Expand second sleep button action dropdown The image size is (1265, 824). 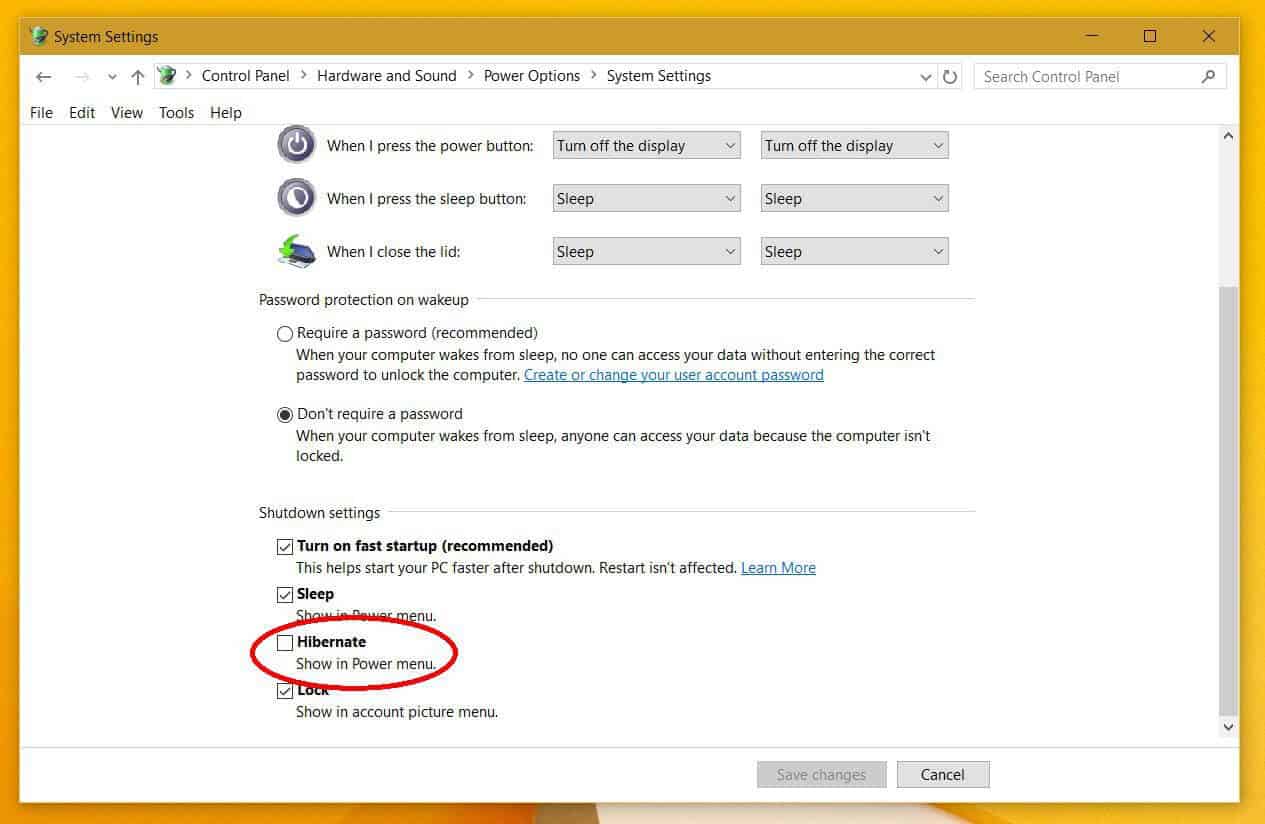pos(854,199)
